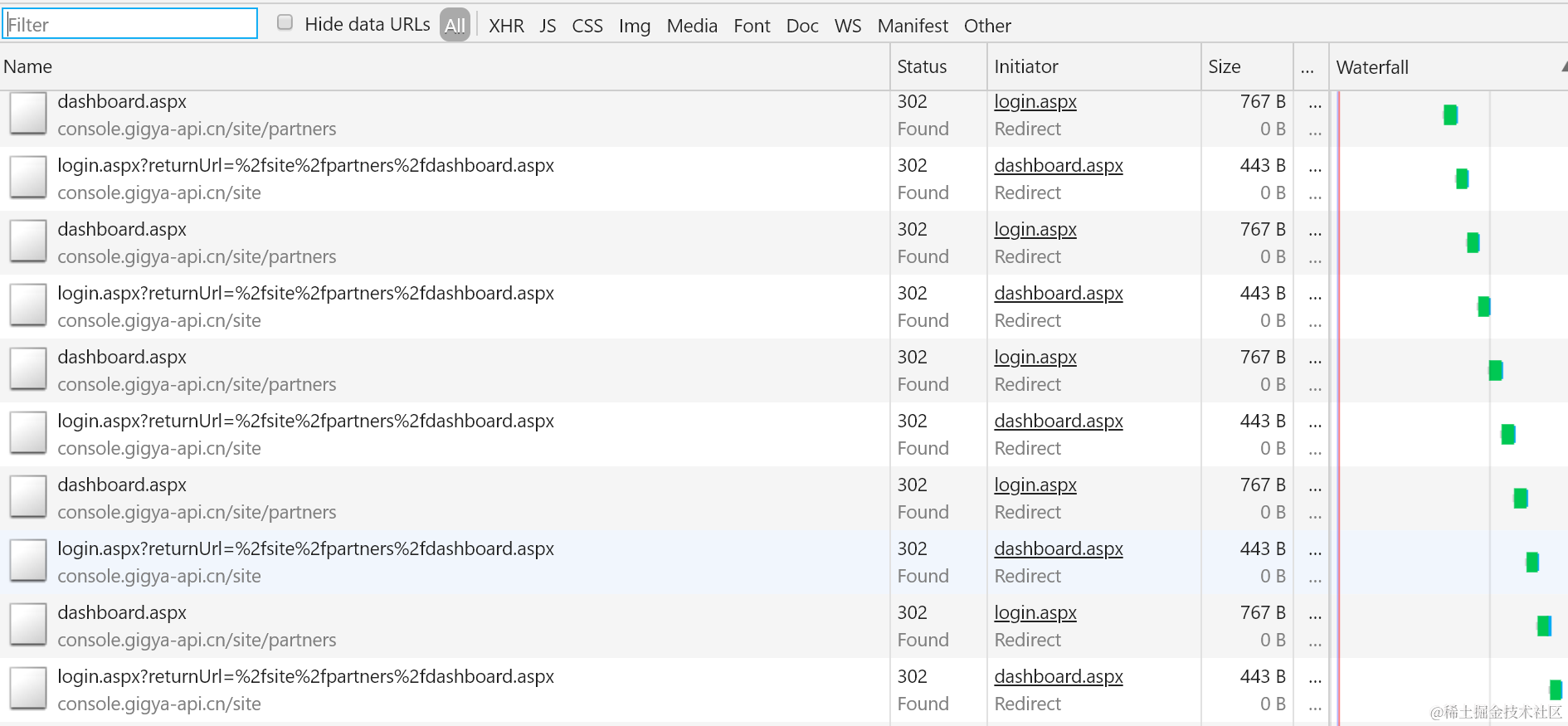
Task: Click waterfall bar of third dashboard.aspx request
Action: click(x=1496, y=370)
